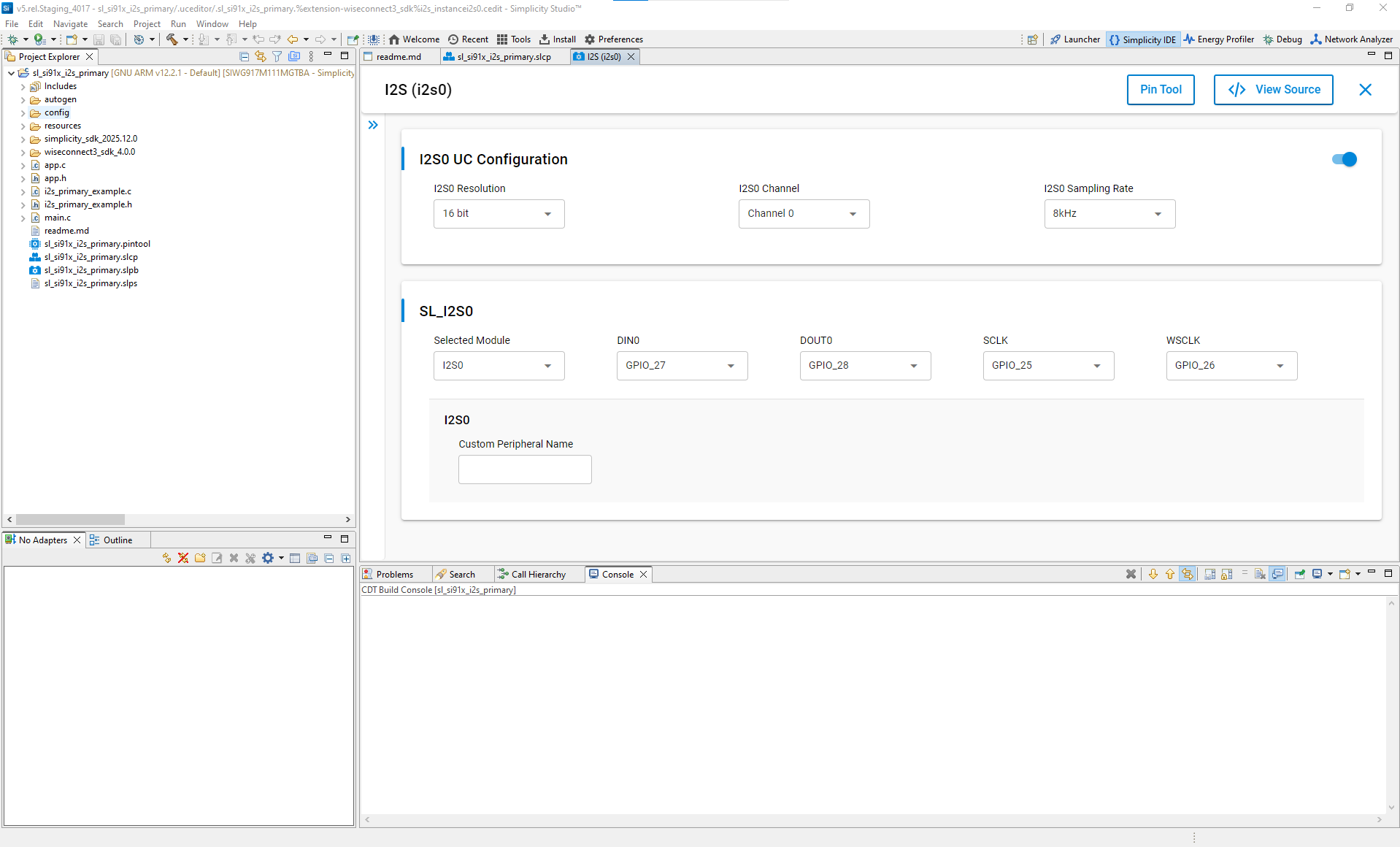The width and height of the screenshot is (1400, 847).
Task: Toggle Scroll Lock in the Console
Action: pos(1225,574)
